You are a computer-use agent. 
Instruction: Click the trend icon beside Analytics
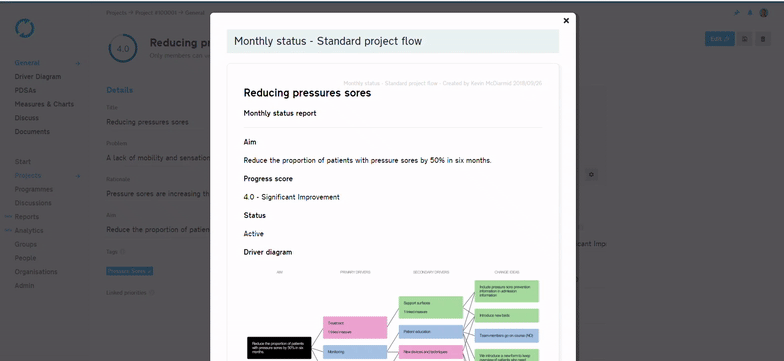(8, 230)
